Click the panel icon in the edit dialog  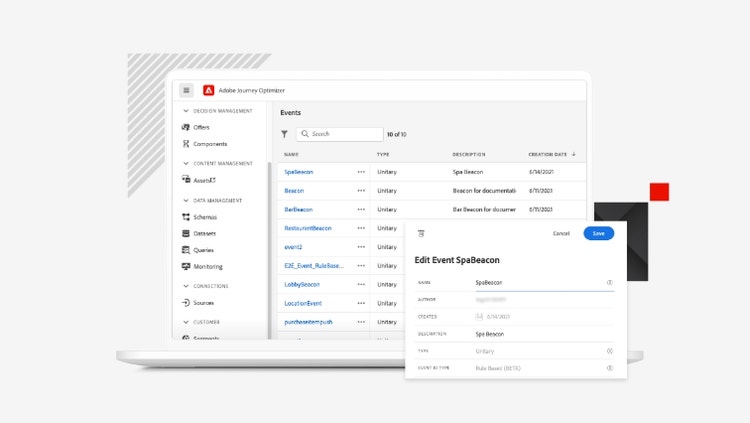coord(421,233)
